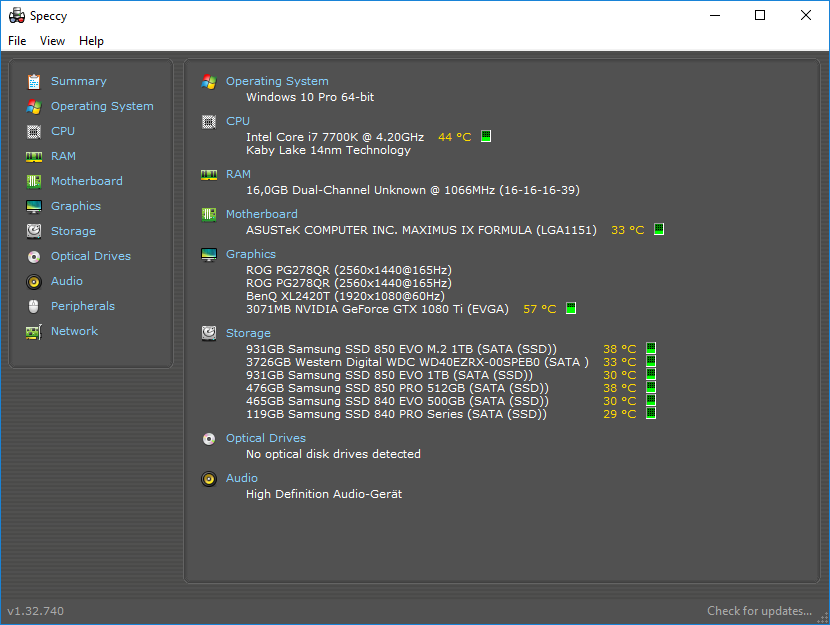This screenshot has height=625, width=830.
Task: Open the Operating System heading link
Action: point(277,82)
